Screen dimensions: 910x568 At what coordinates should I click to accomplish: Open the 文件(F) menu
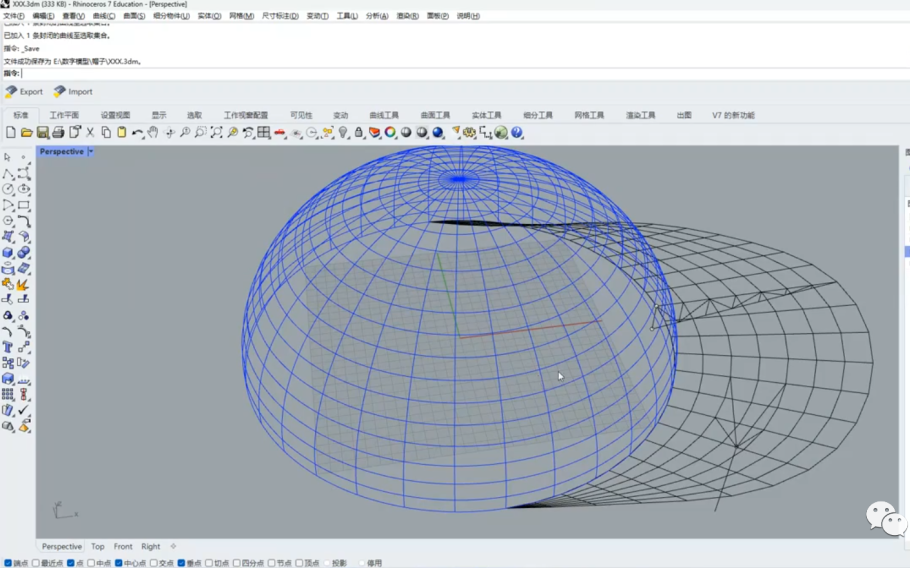click(x=13, y=16)
